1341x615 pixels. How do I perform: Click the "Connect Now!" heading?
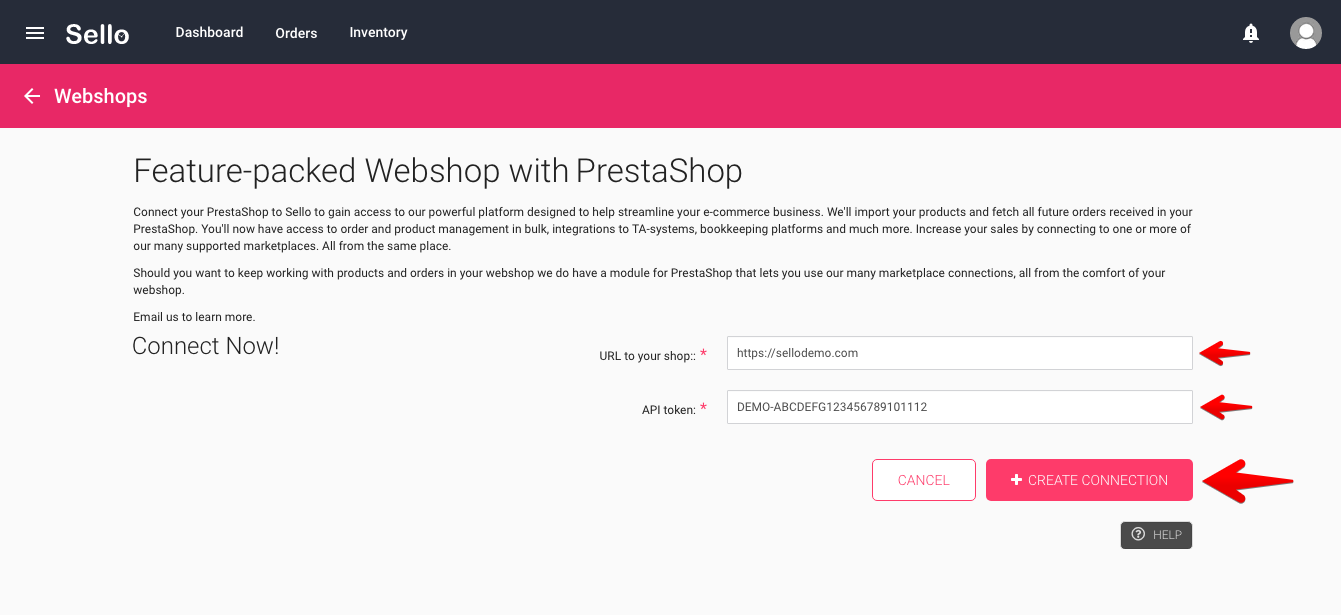(x=206, y=346)
